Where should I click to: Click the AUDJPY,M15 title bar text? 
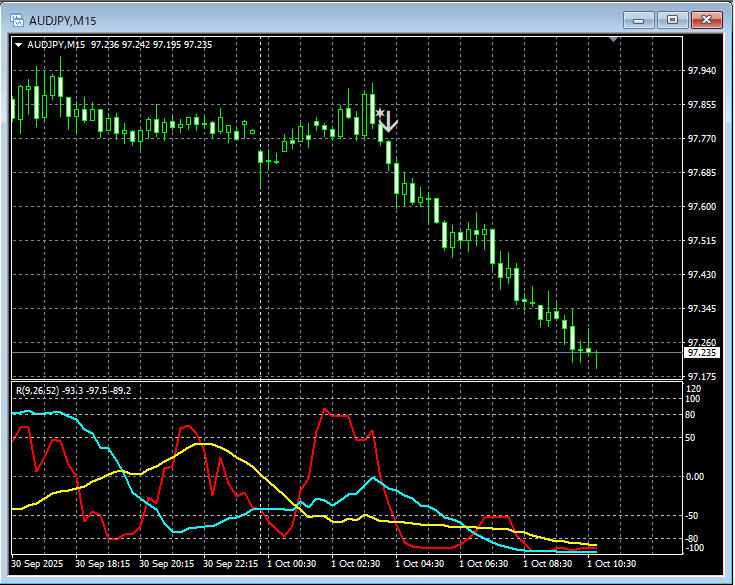coord(62,20)
